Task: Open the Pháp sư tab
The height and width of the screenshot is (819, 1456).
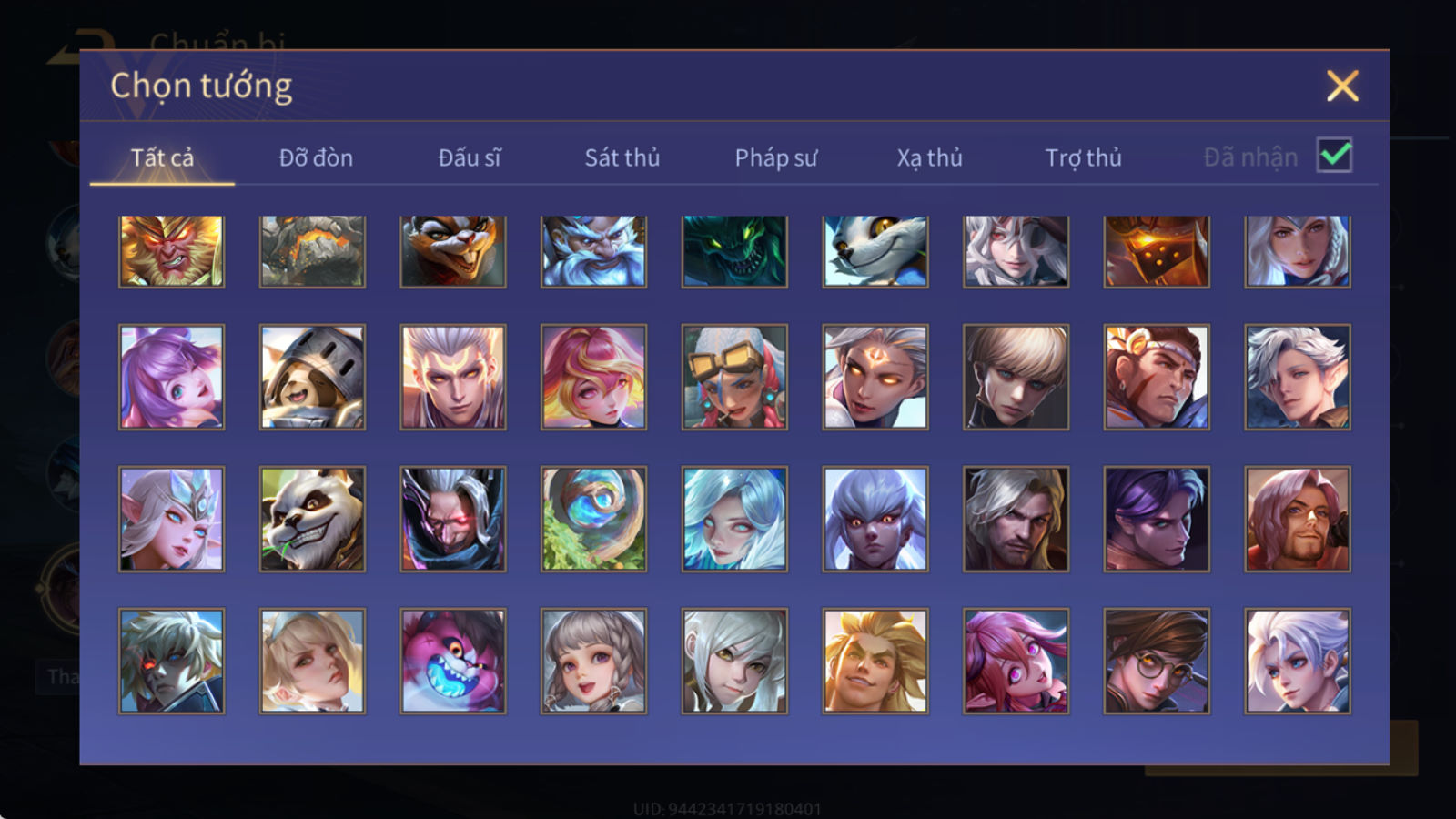Action: click(x=776, y=157)
